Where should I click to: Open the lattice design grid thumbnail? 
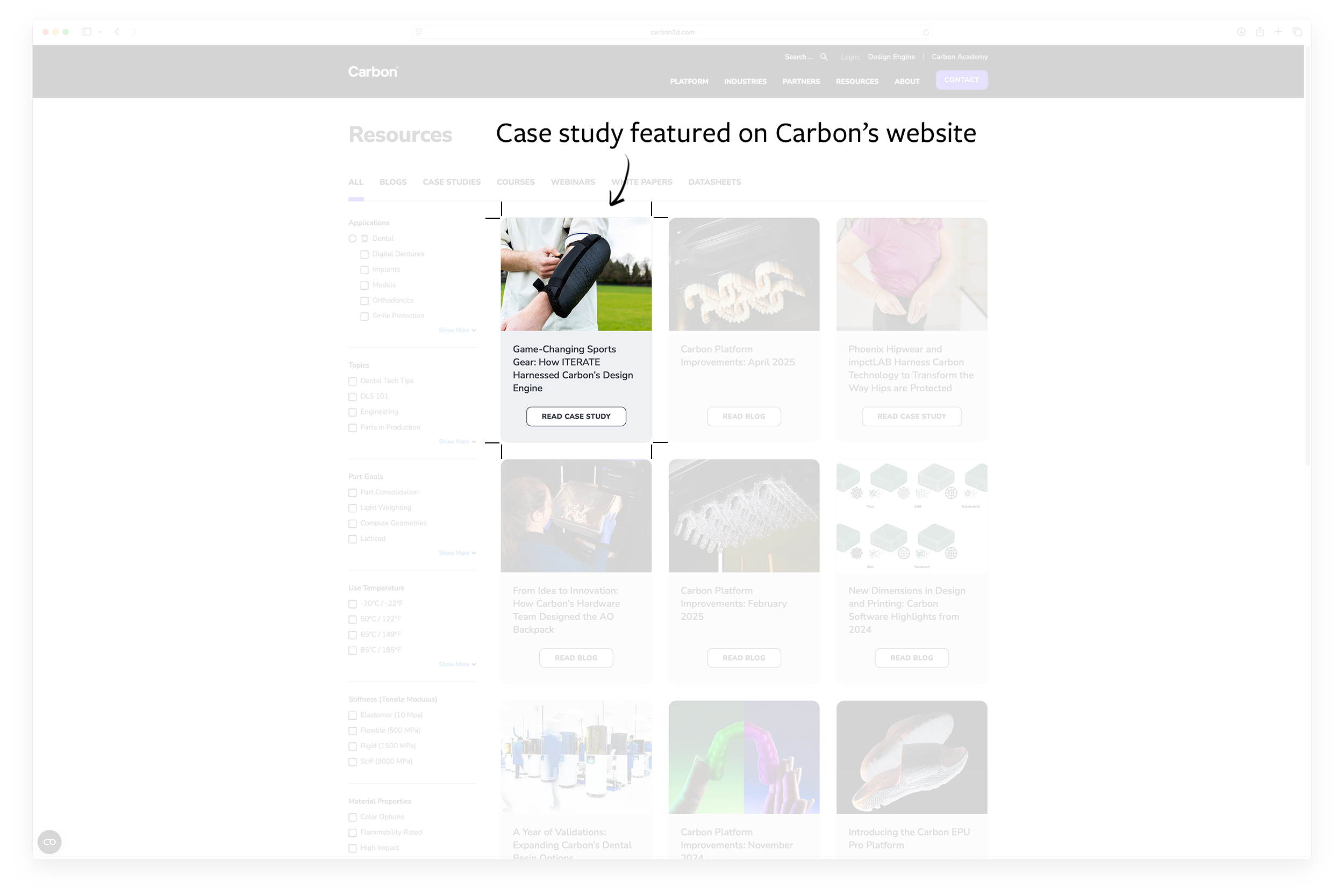911,516
